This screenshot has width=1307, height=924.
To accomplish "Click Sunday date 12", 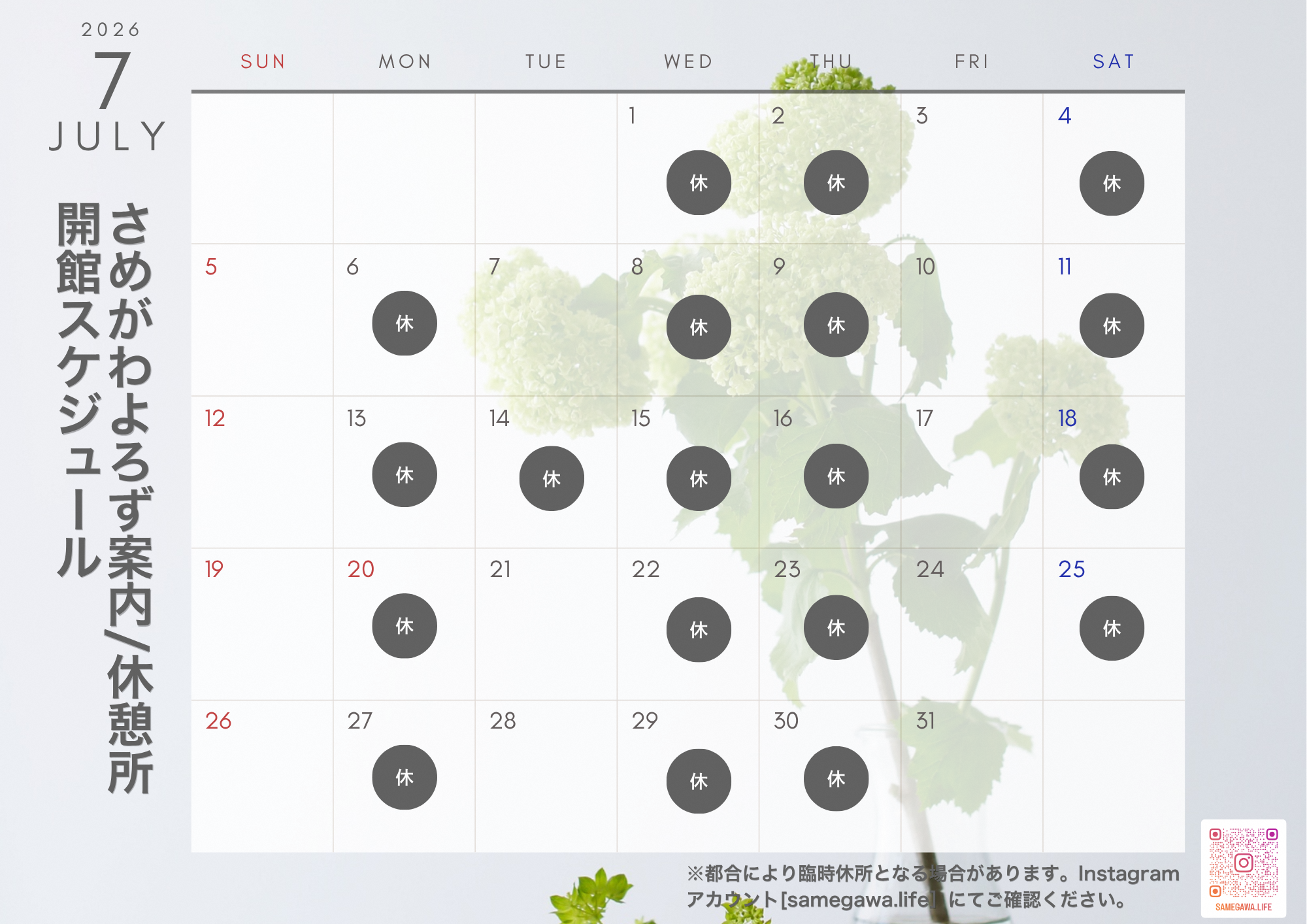I will [x=215, y=418].
